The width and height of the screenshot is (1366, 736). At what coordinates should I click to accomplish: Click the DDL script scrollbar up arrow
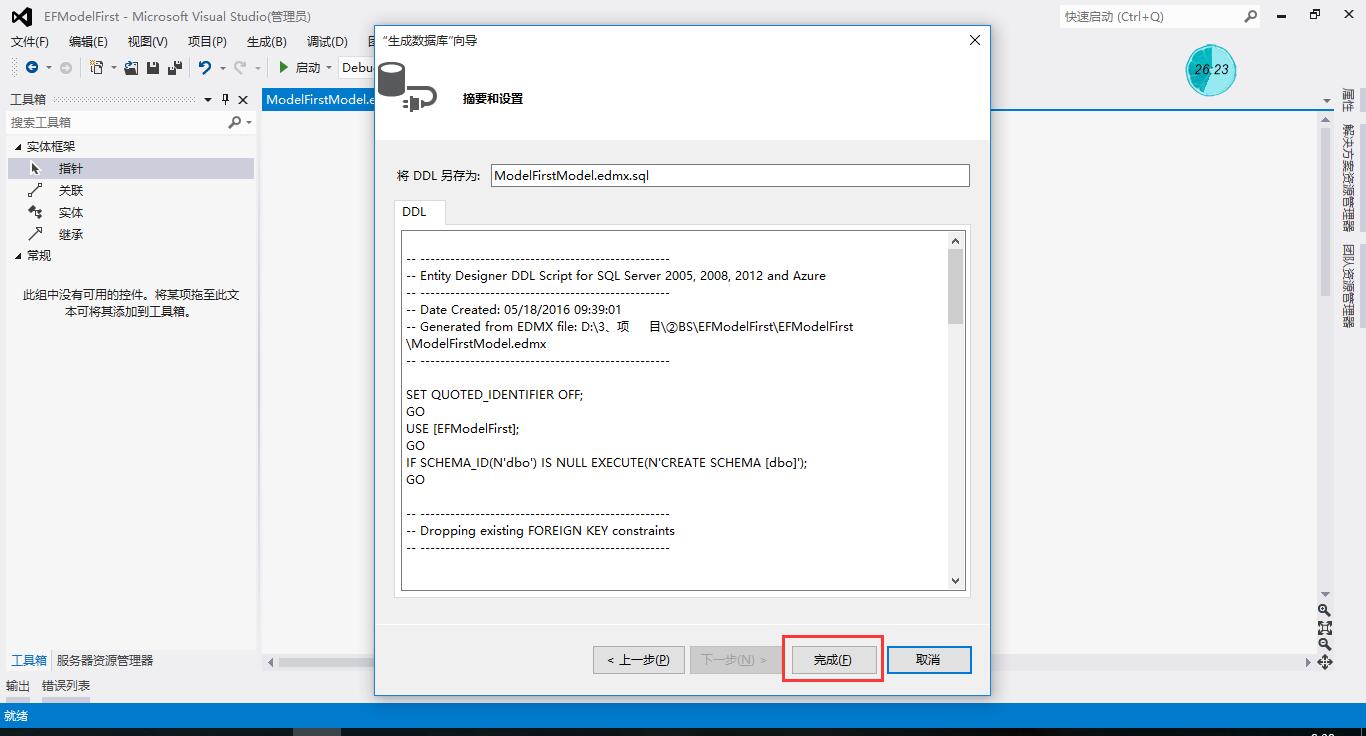(955, 240)
